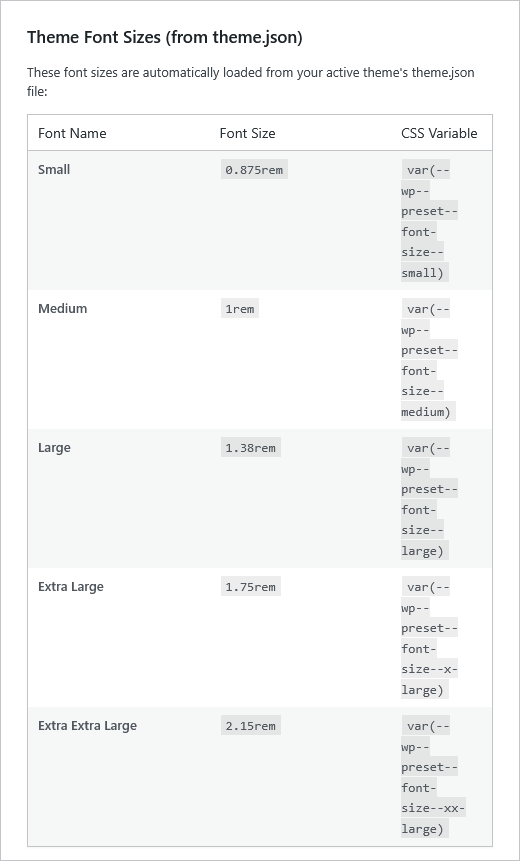Screen dimensions: 520x861
Task: Click the Theme Font Sizes heading
Action: click(165, 38)
